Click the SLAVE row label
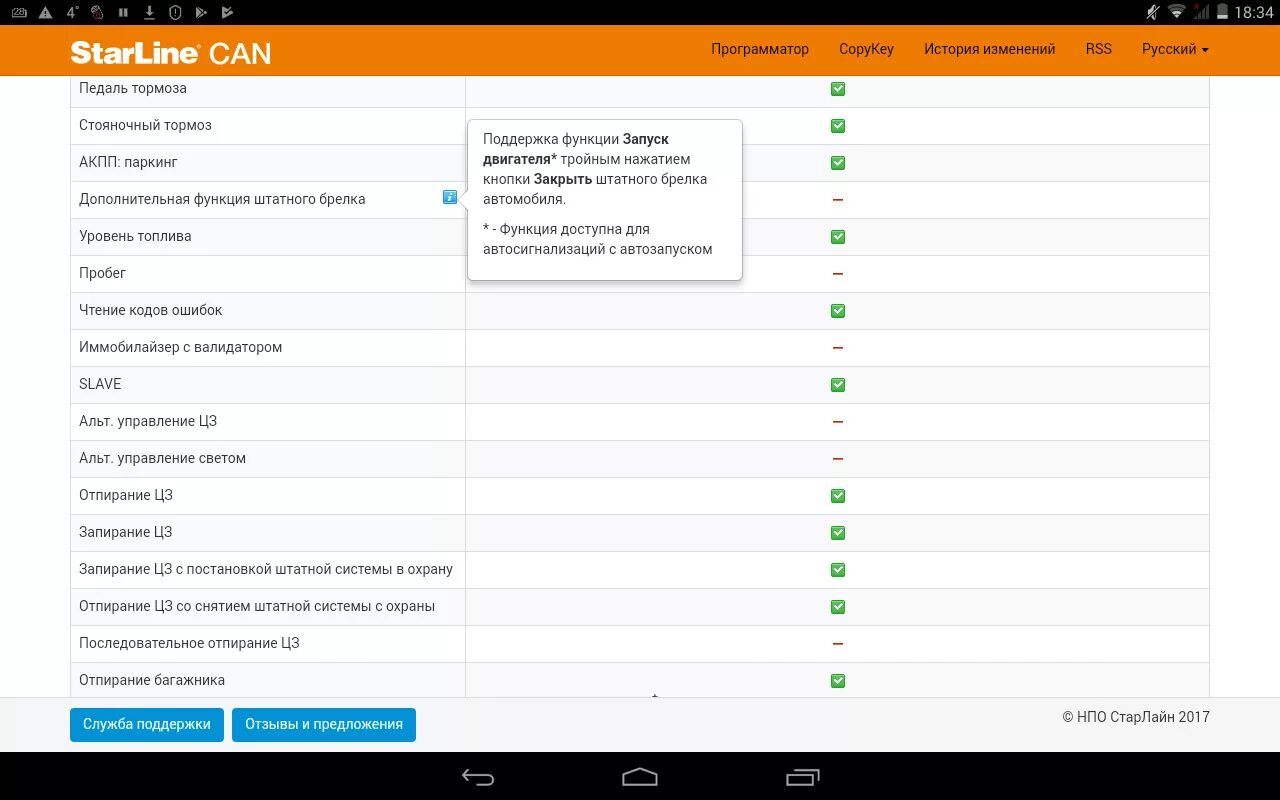The image size is (1280, 800). 100,384
